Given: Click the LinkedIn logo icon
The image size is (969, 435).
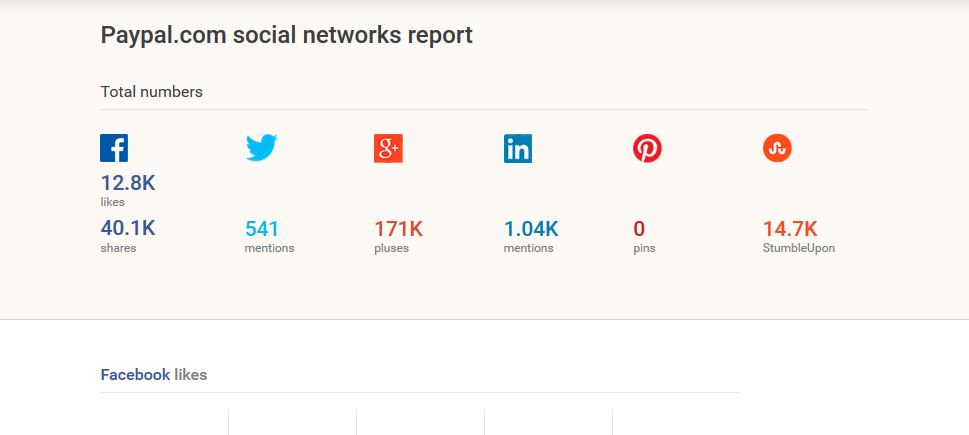Looking at the screenshot, I should coord(518,148).
